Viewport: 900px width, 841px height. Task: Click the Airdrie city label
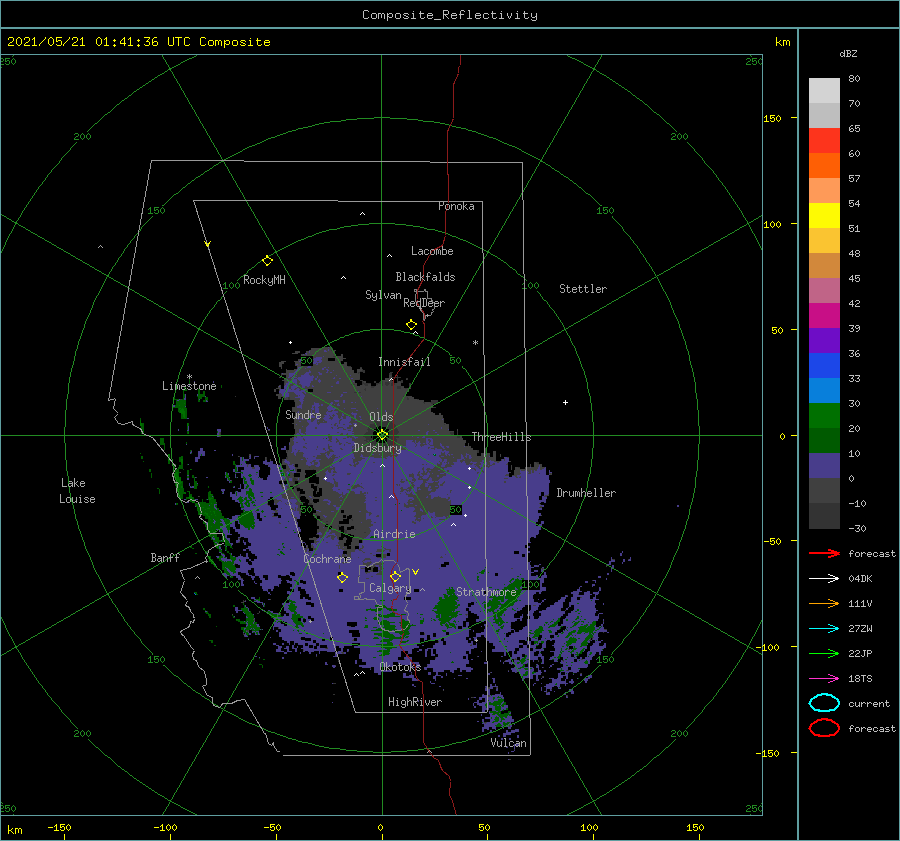394,534
